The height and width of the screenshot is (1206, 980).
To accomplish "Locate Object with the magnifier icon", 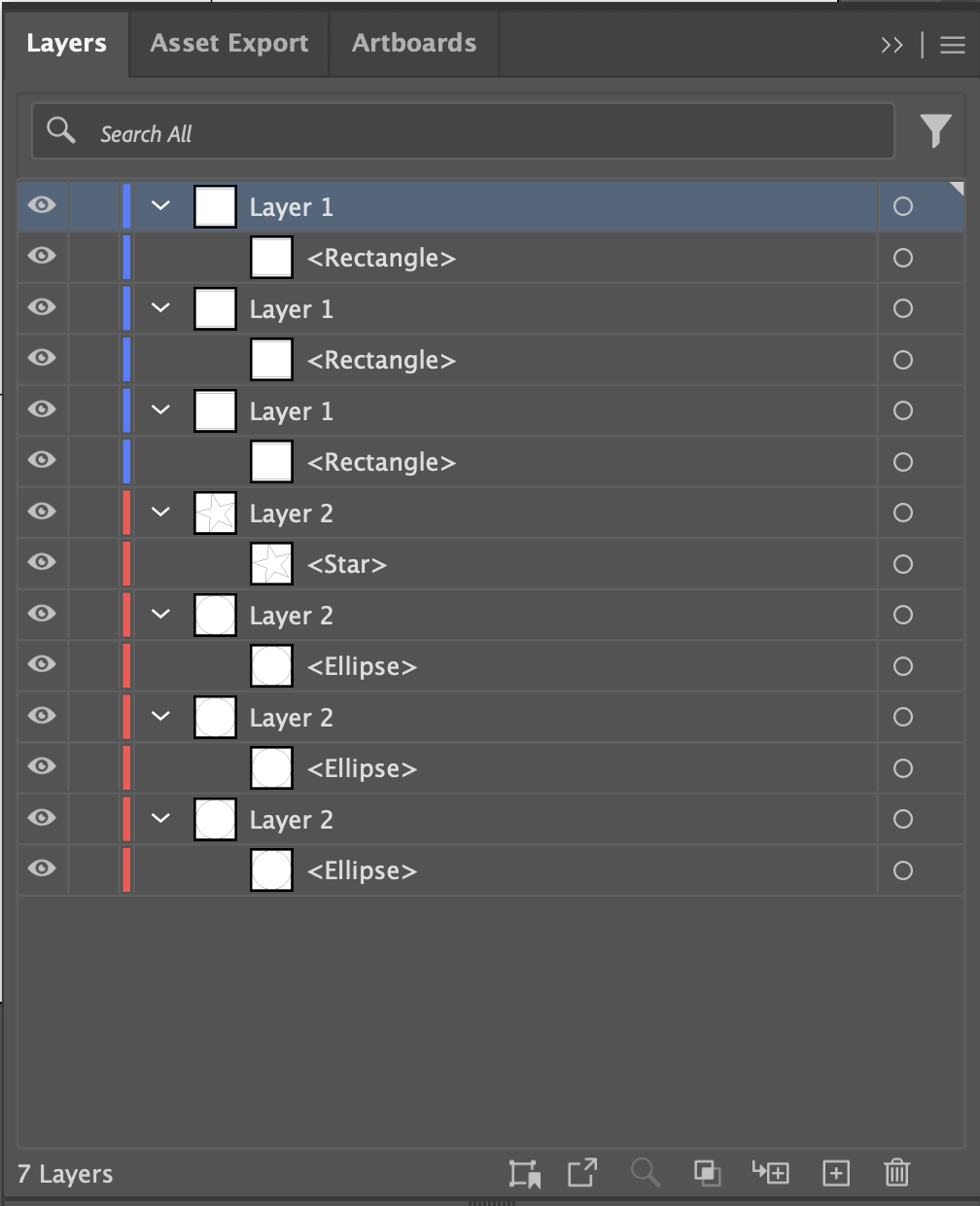I will pyautogui.click(x=645, y=1173).
